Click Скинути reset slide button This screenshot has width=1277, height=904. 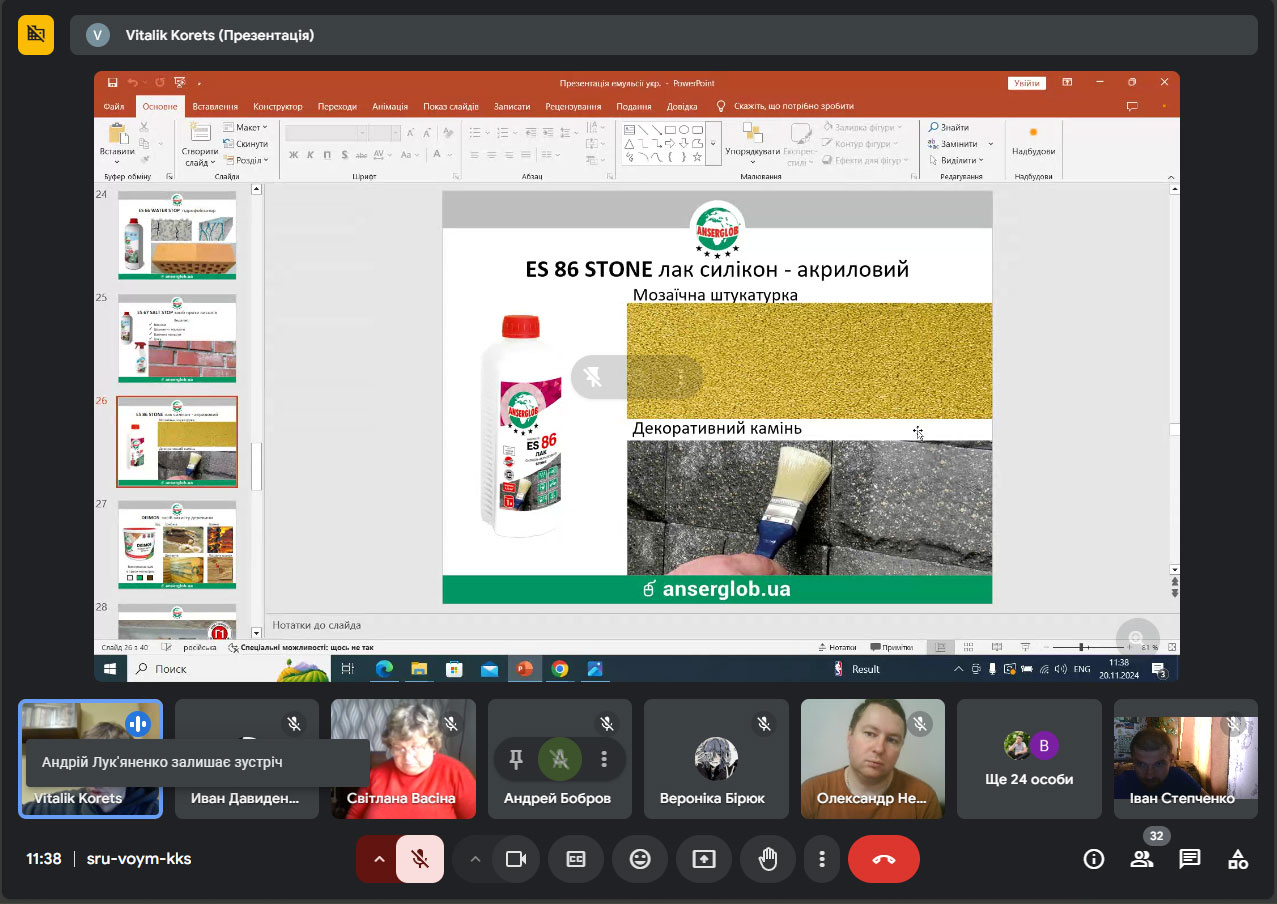click(245, 144)
